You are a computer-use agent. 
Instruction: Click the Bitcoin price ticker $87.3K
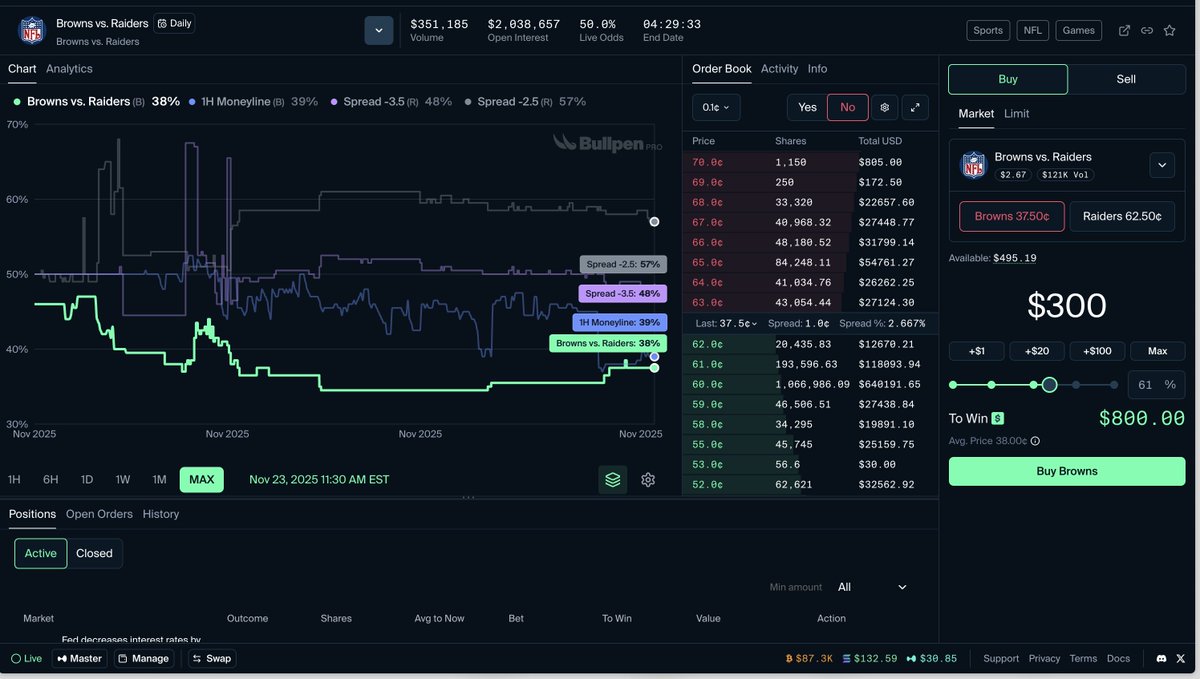(x=809, y=658)
